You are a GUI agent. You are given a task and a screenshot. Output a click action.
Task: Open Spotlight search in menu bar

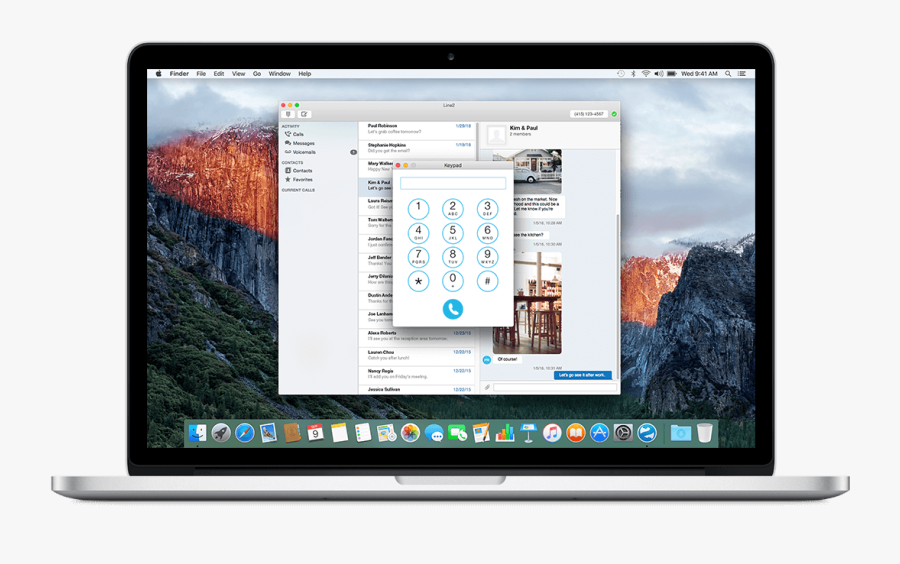pos(728,74)
